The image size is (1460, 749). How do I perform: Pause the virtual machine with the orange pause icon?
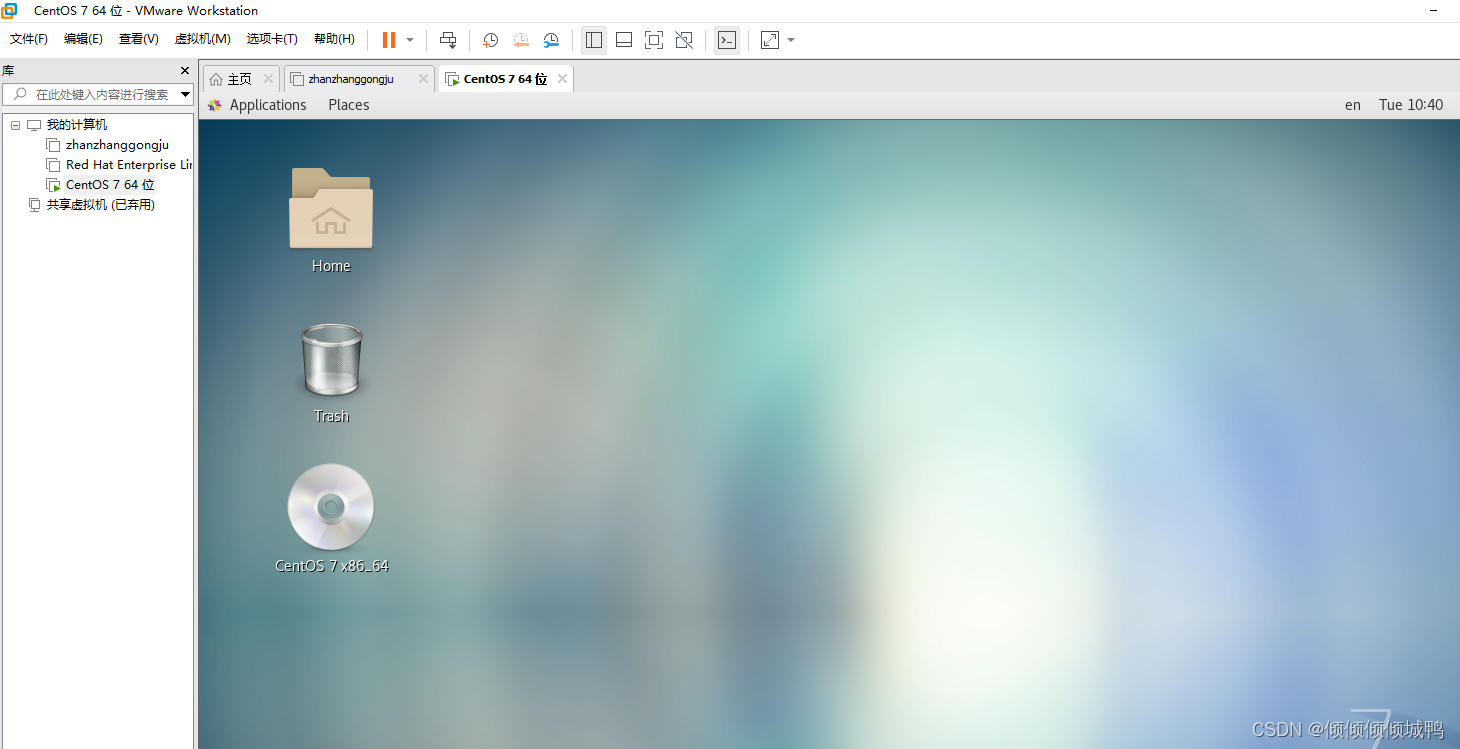(x=388, y=40)
